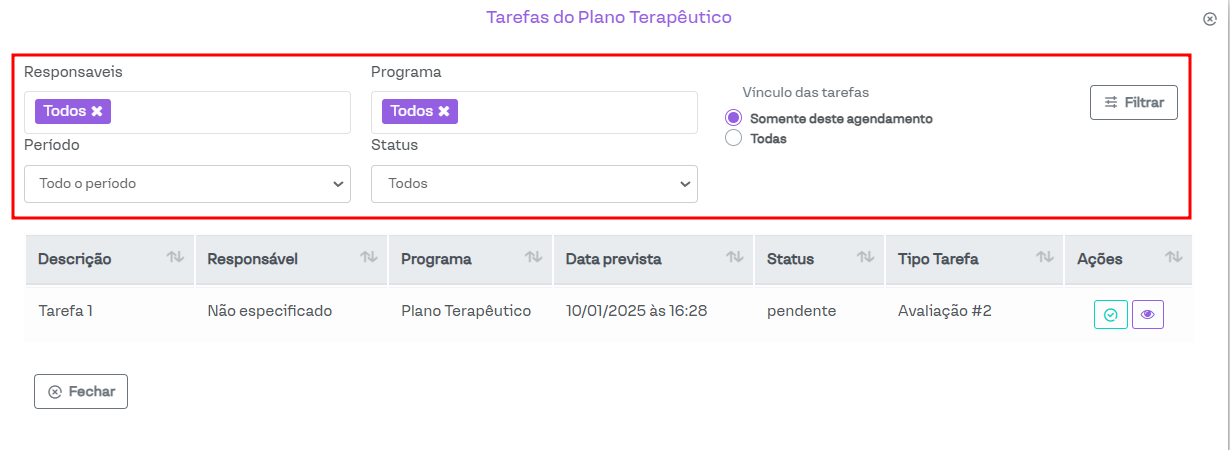Remove the Todos tag from Programa
Screen dimensions: 1230x450
[x=444, y=111]
